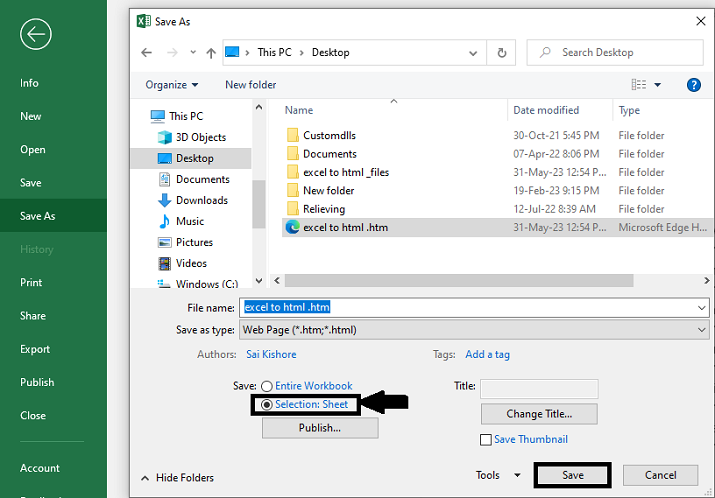This screenshot has width=715, height=498.
Task: Select Desktop in navigation pane
Action: (x=191, y=158)
